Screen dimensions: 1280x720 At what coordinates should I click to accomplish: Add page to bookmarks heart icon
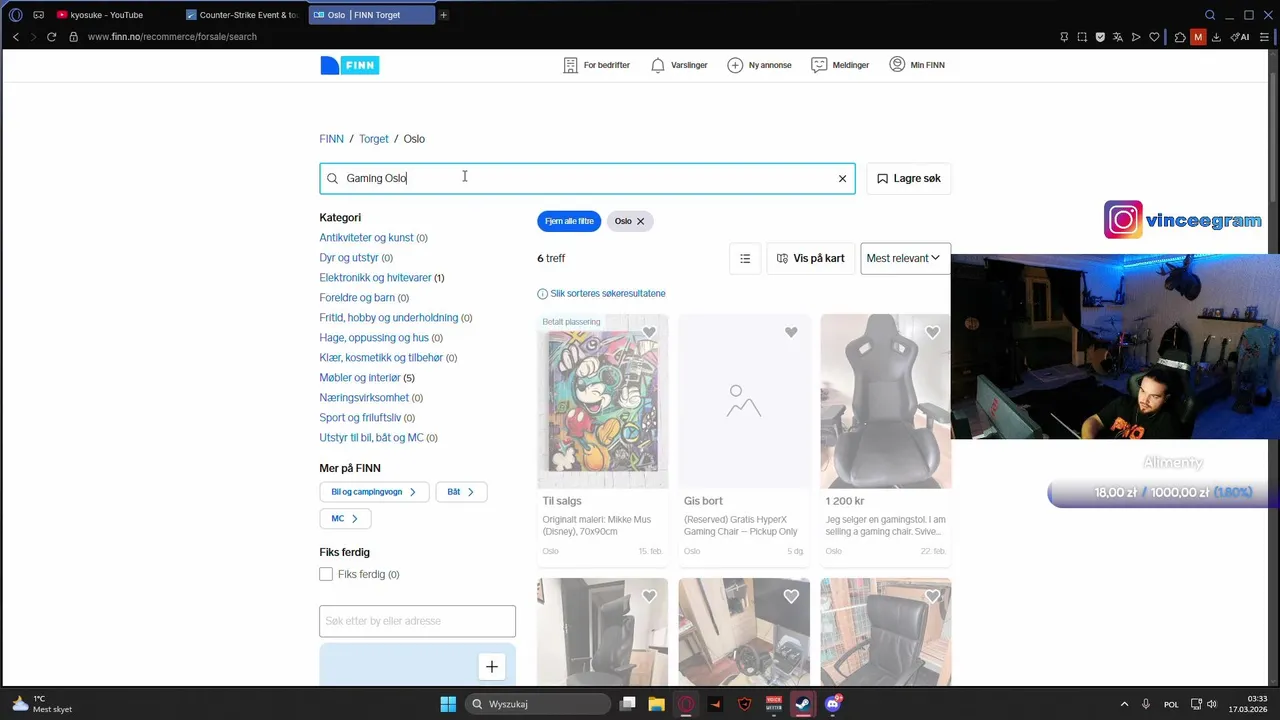(x=1154, y=37)
